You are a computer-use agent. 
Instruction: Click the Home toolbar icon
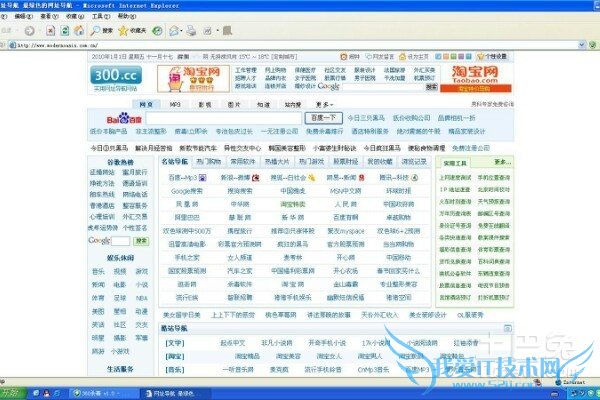click(79, 31)
